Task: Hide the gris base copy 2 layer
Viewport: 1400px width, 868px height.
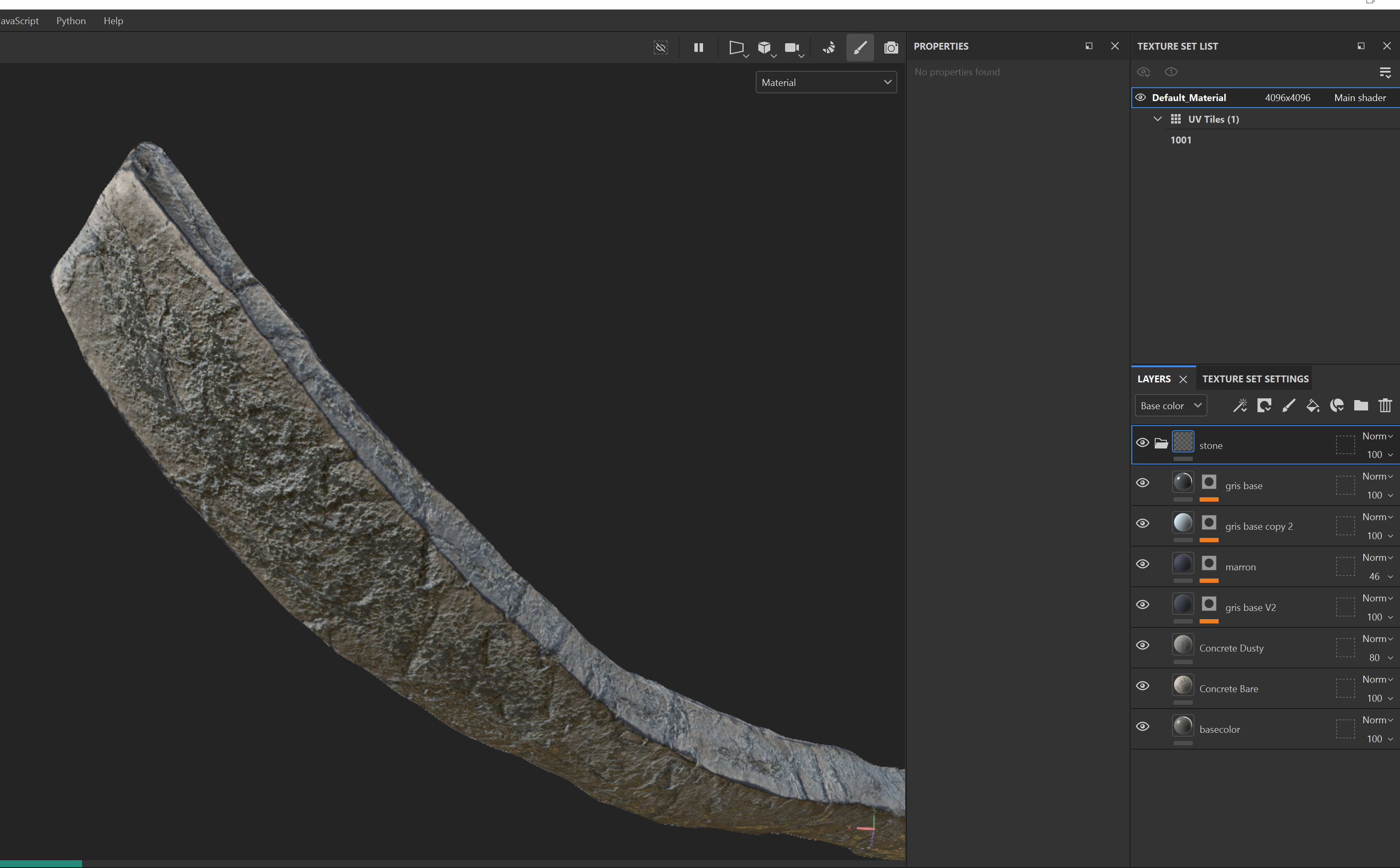Action: pos(1142,524)
